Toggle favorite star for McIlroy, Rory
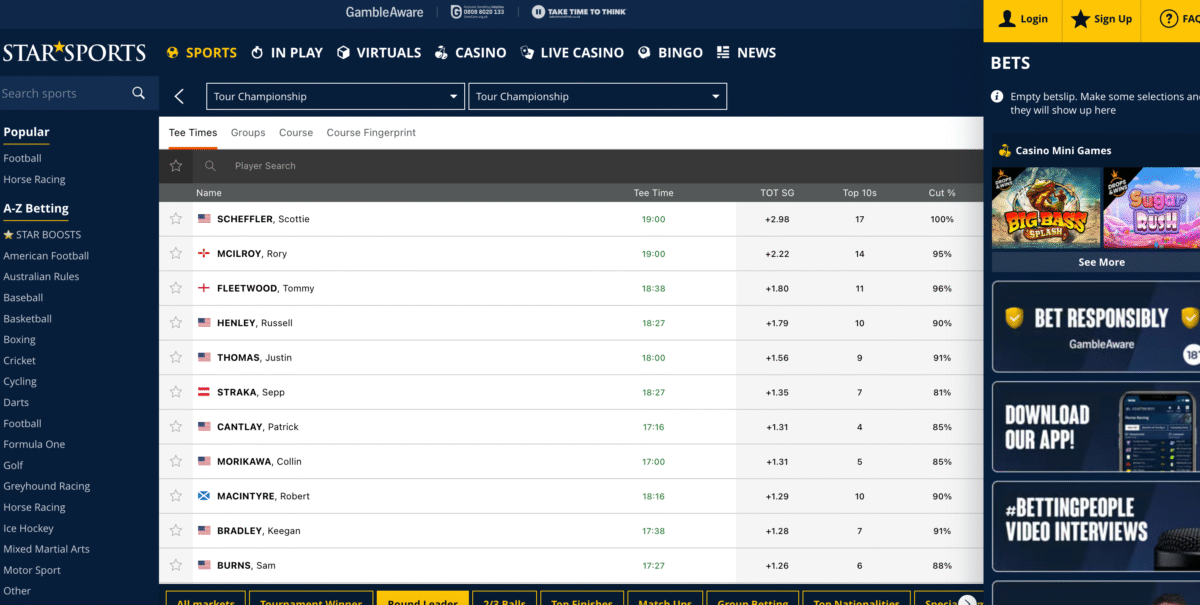 point(176,254)
